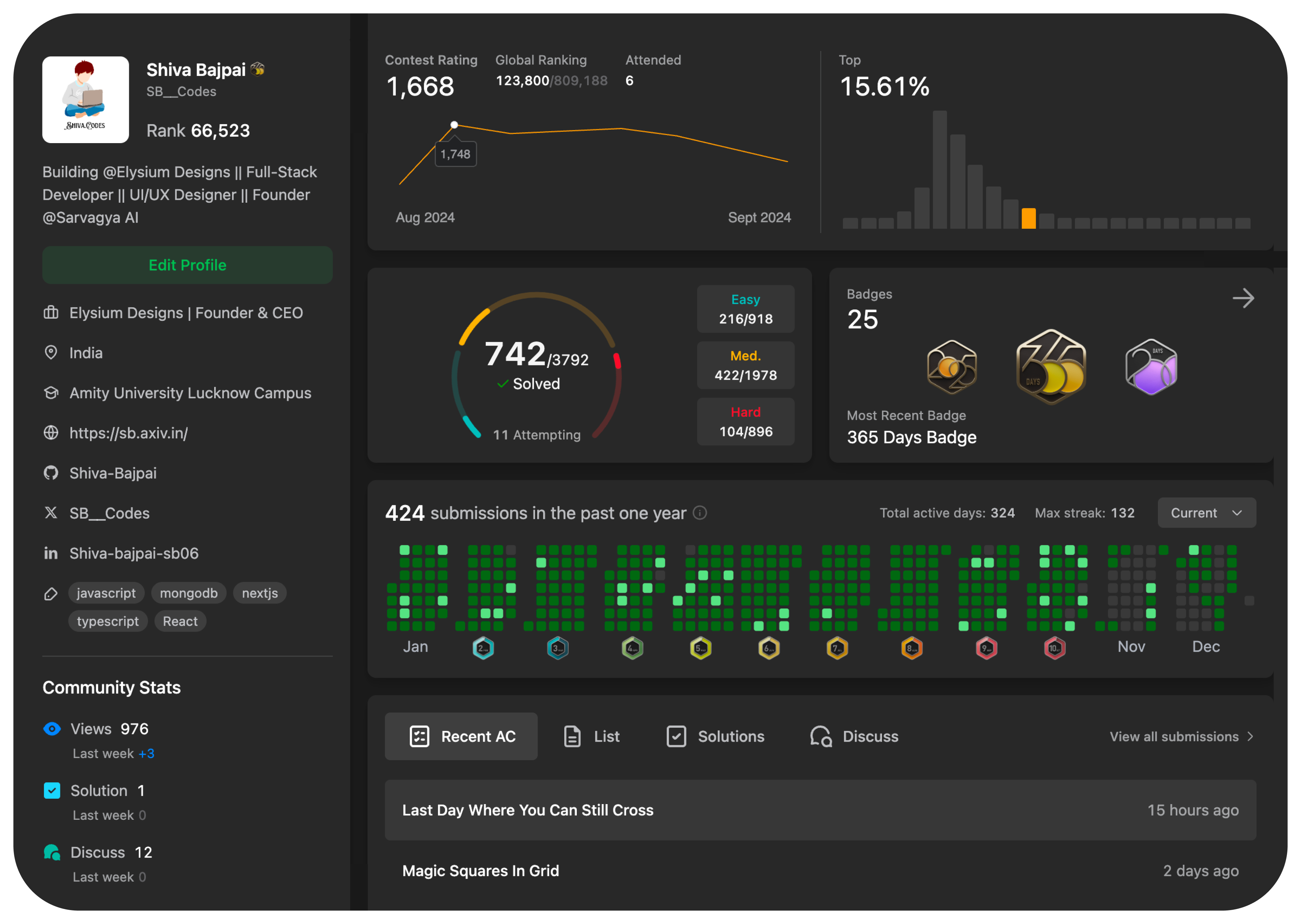Switch to the List tab

591,737
